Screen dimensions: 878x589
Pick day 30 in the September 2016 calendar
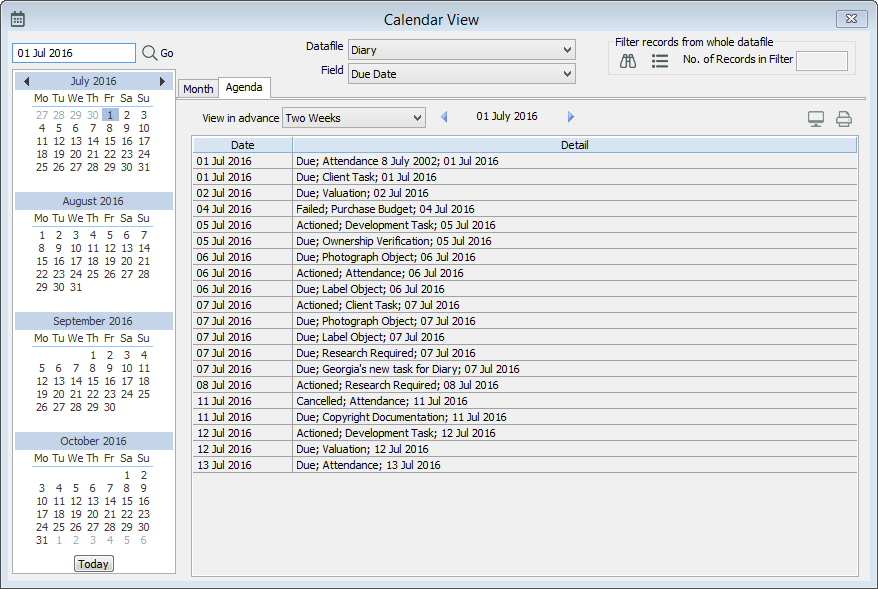110,408
